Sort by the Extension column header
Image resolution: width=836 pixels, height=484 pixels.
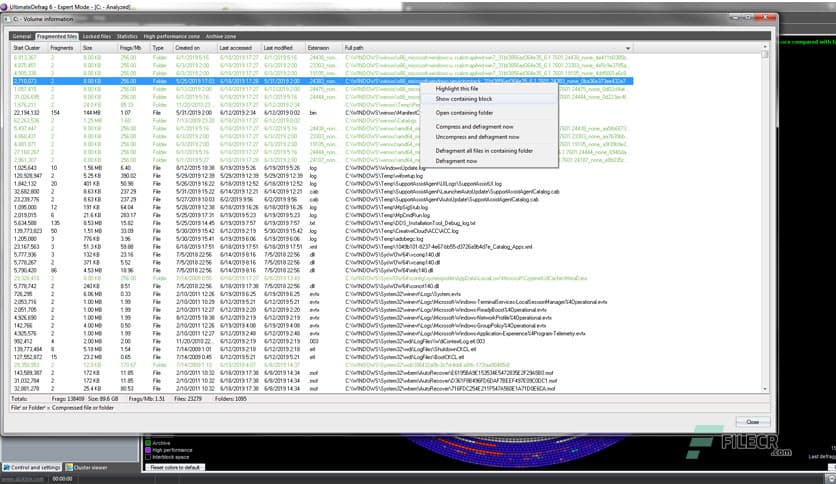pyautogui.click(x=324, y=48)
